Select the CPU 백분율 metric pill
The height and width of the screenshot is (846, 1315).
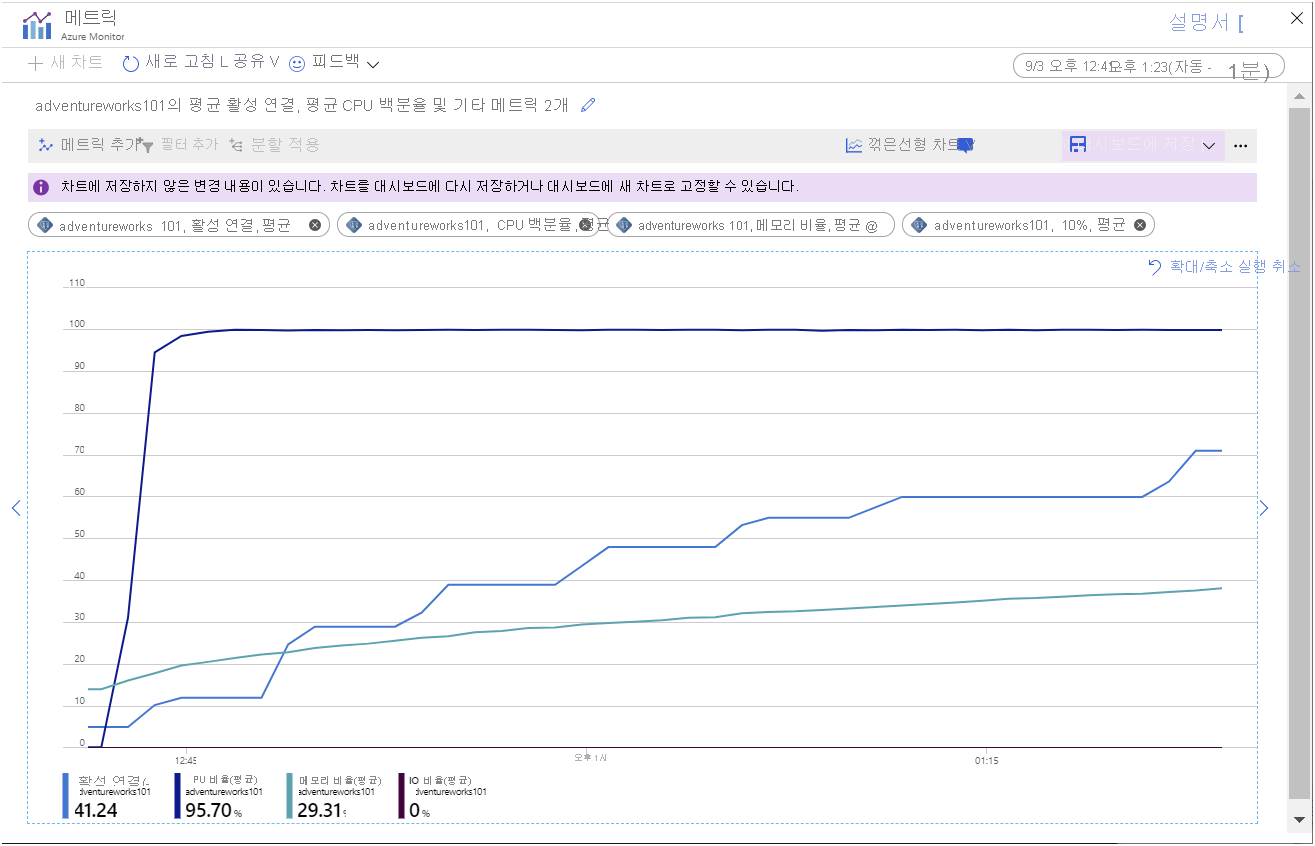coord(468,225)
